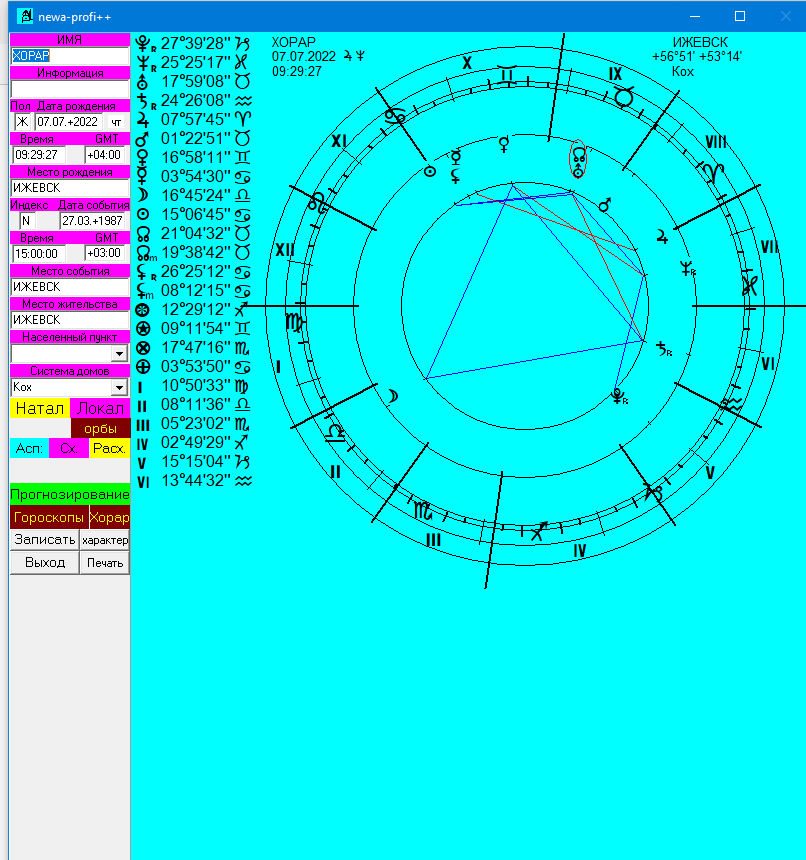Toggle the index field showing N
The width and height of the screenshot is (806, 860).
coord(26,221)
